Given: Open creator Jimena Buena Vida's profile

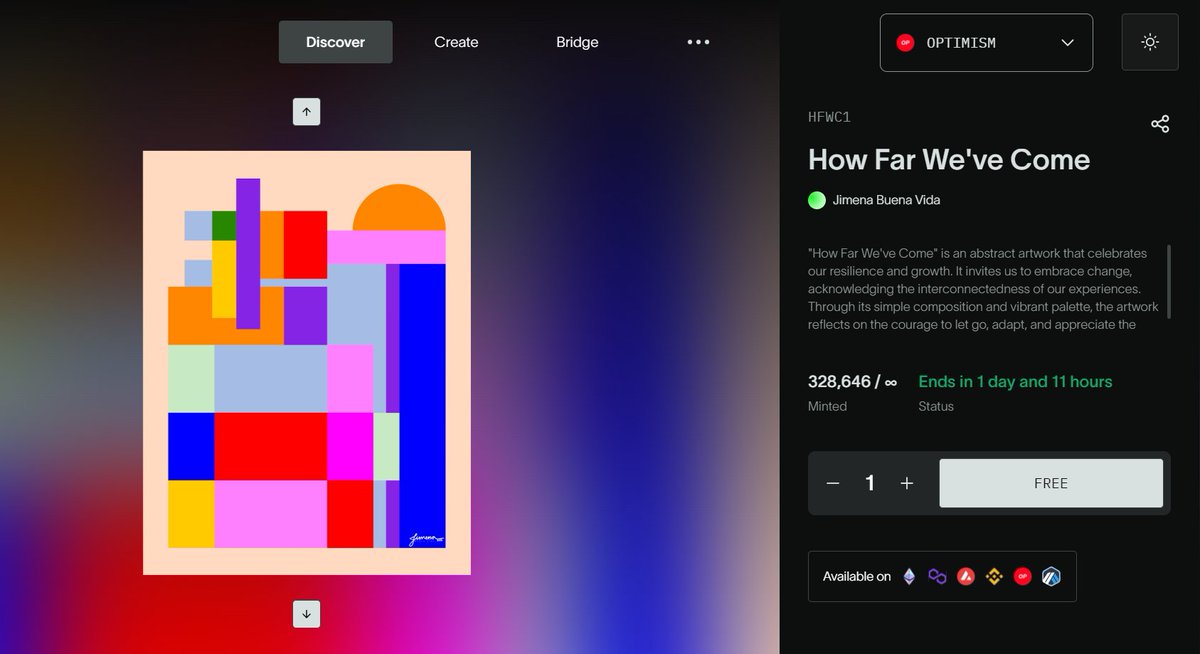Looking at the screenshot, I should (886, 200).
